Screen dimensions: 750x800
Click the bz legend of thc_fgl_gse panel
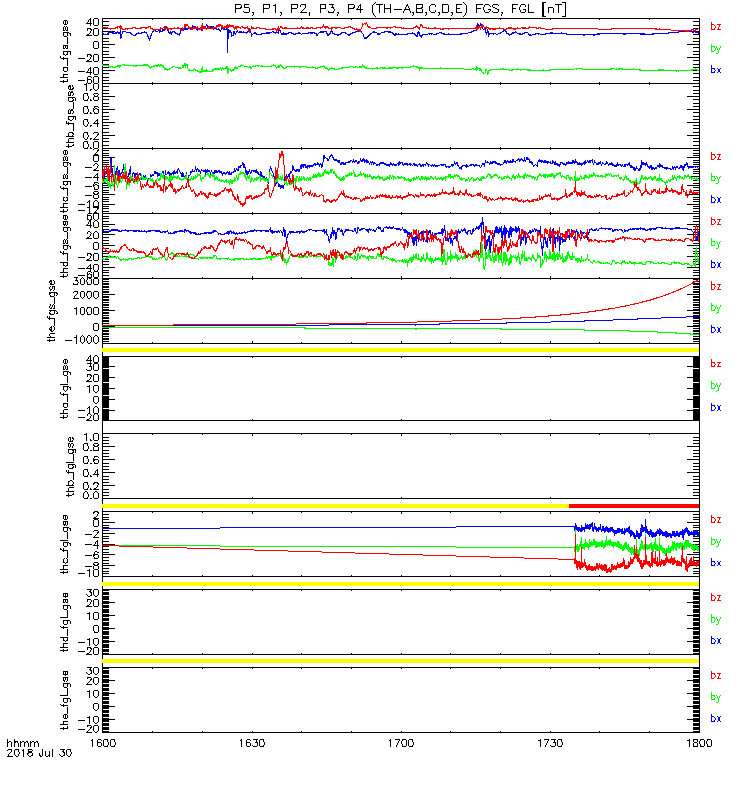[716, 519]
